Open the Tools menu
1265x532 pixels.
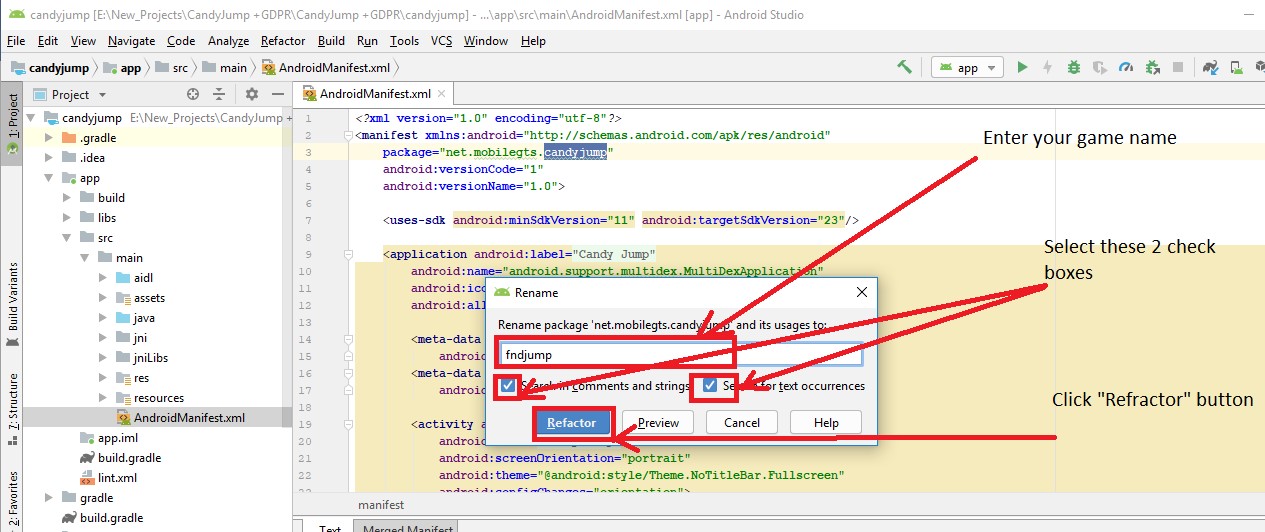coord(404,41)
